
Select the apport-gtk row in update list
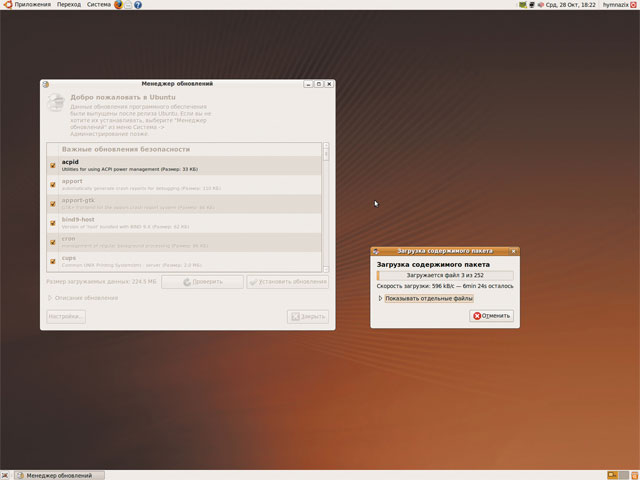point(184,204)
